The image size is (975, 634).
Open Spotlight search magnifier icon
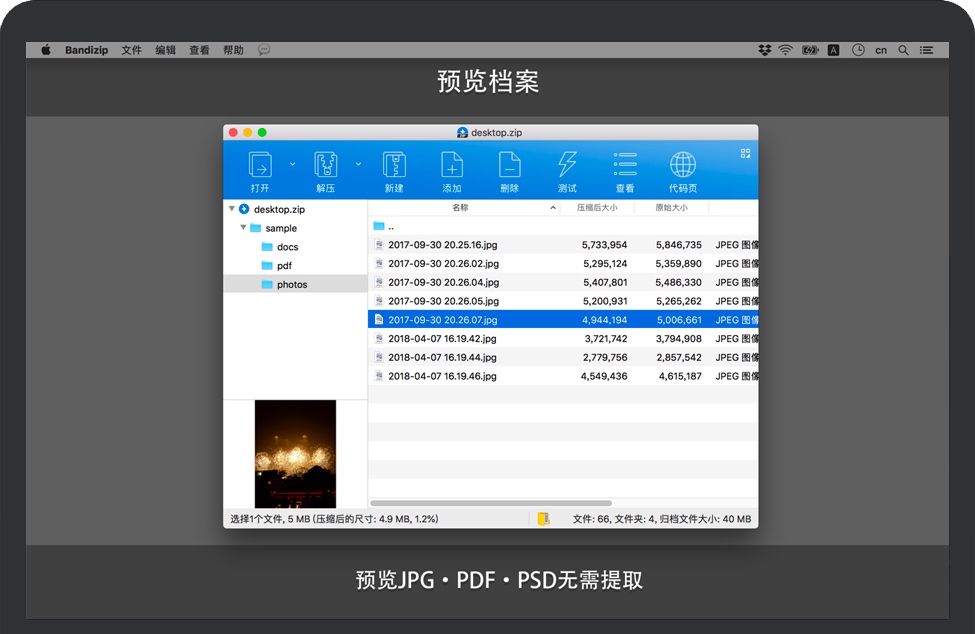point(903,50)
